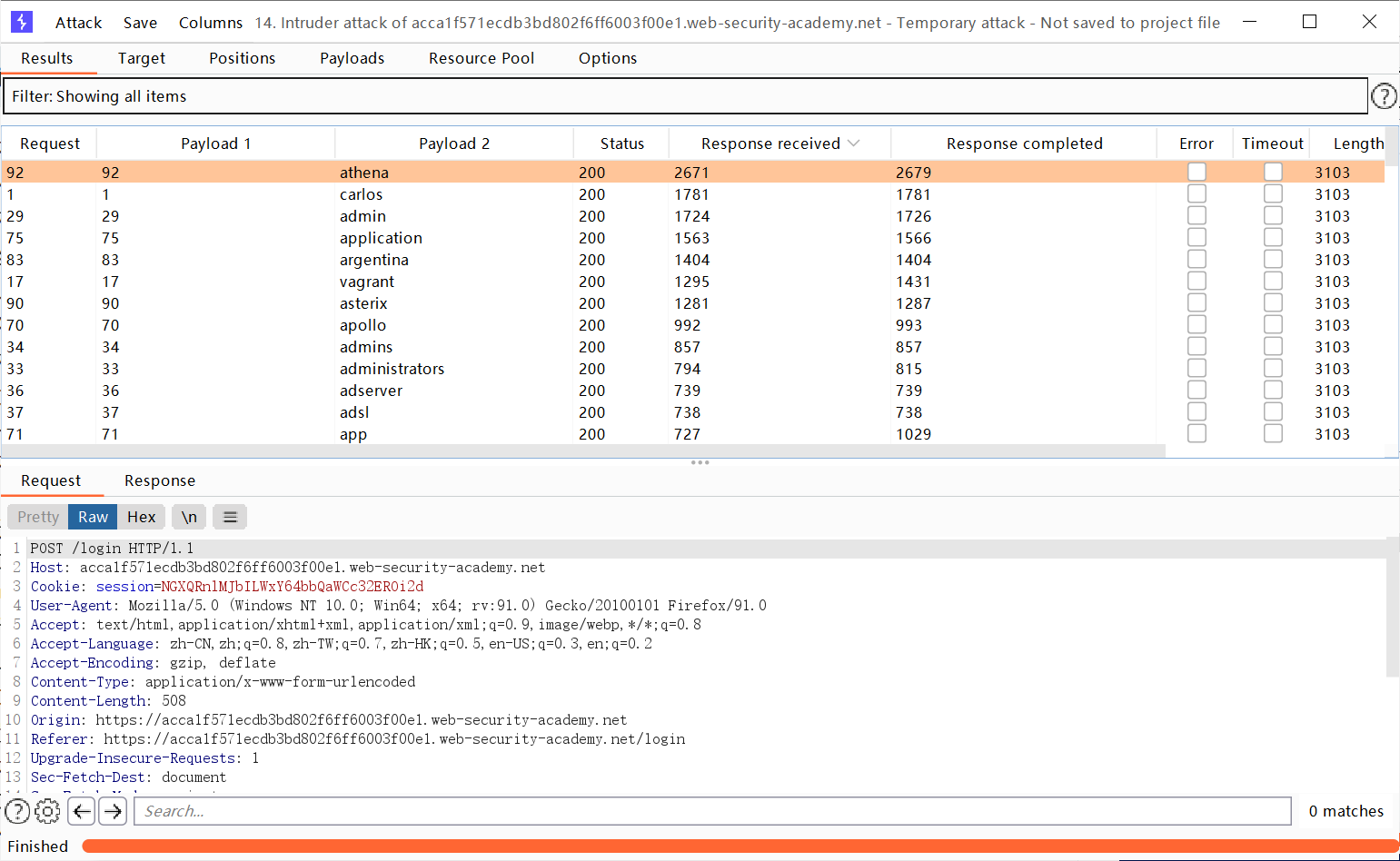1400x861 pixels.
Task: Show the Response tab
Action: (160, 480)
